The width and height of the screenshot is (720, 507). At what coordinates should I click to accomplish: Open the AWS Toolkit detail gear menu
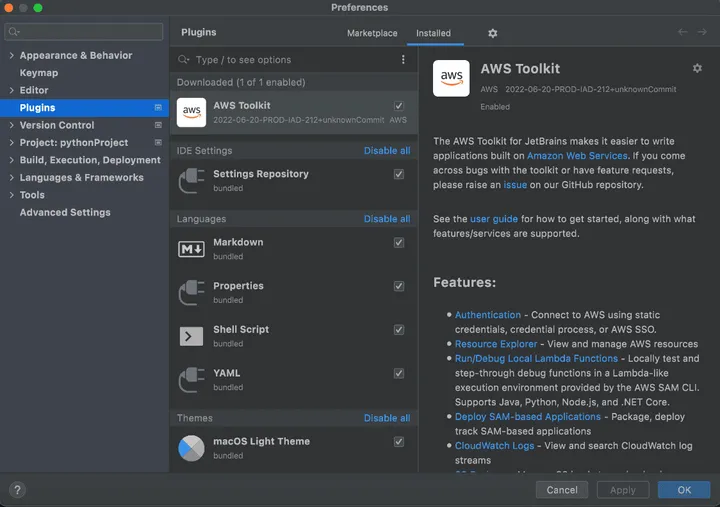pos(697,68)
